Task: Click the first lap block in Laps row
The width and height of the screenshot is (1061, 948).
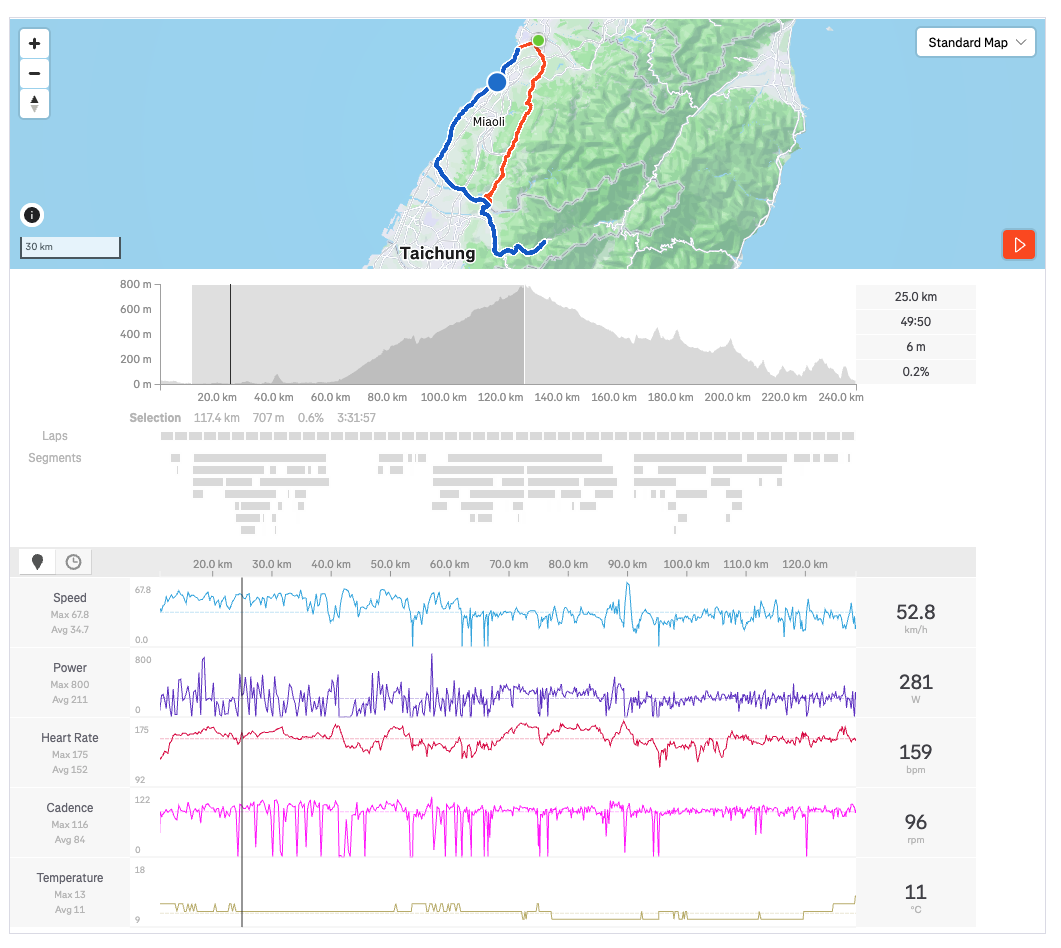Action: pyautogui.click(x=167, y=436)
